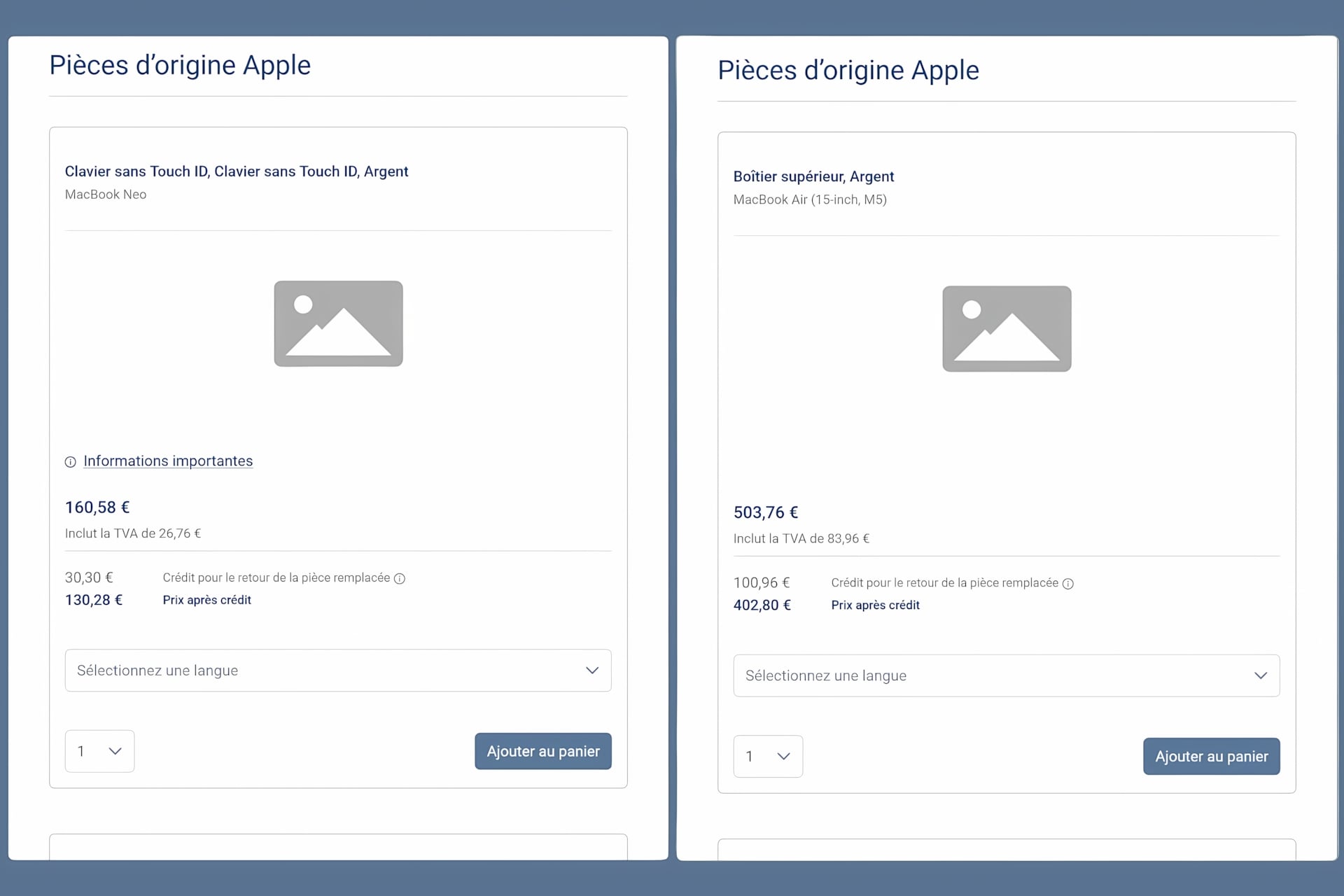This screenshot has width=1344, height=896.
Task: Click chevron in left quantity selector
Action: coord(115,751)
